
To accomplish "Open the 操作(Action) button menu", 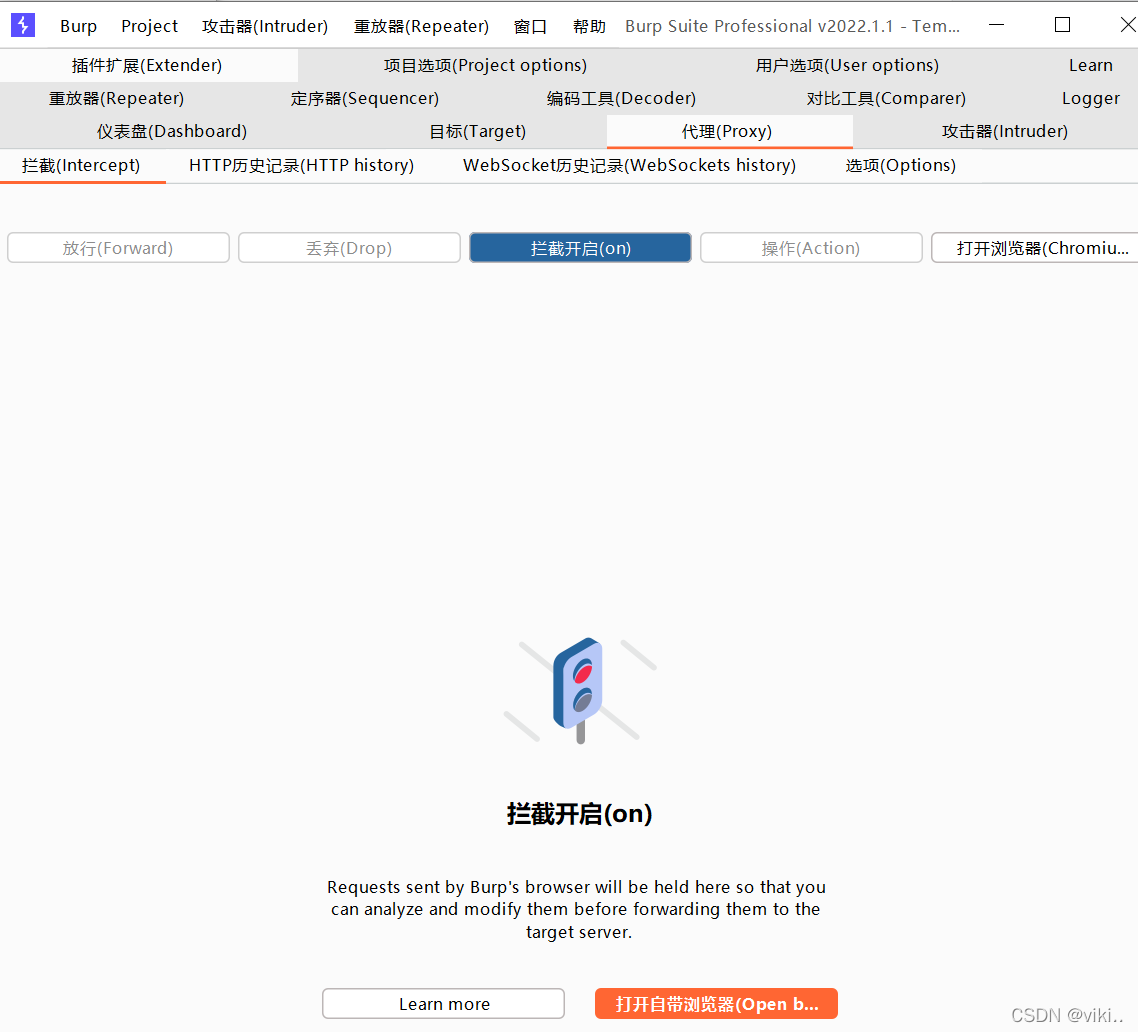I will pyautogui.click(x=811, y=248).
